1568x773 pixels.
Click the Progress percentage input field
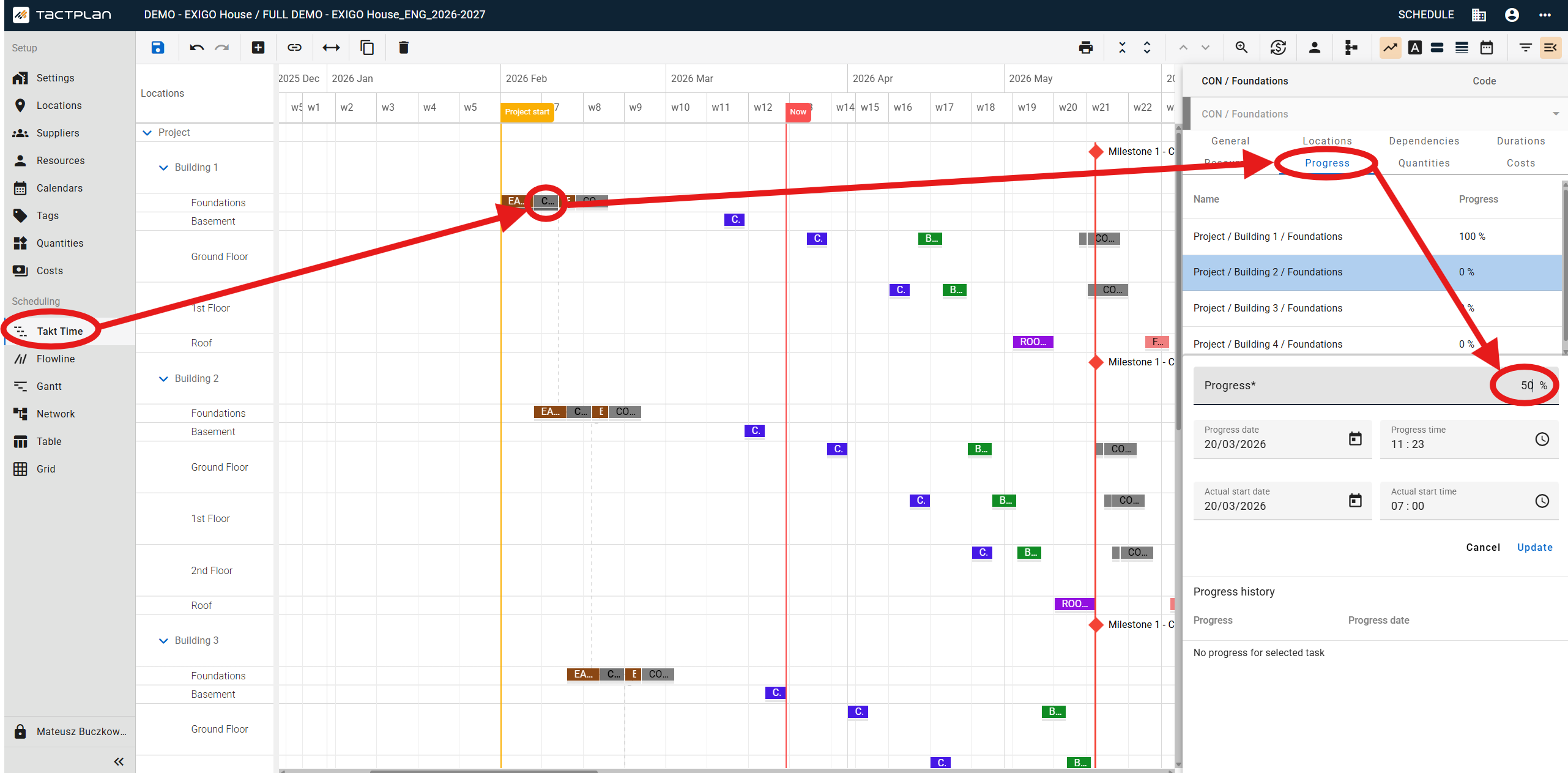pyautogui.click(x=1375, y=386)
